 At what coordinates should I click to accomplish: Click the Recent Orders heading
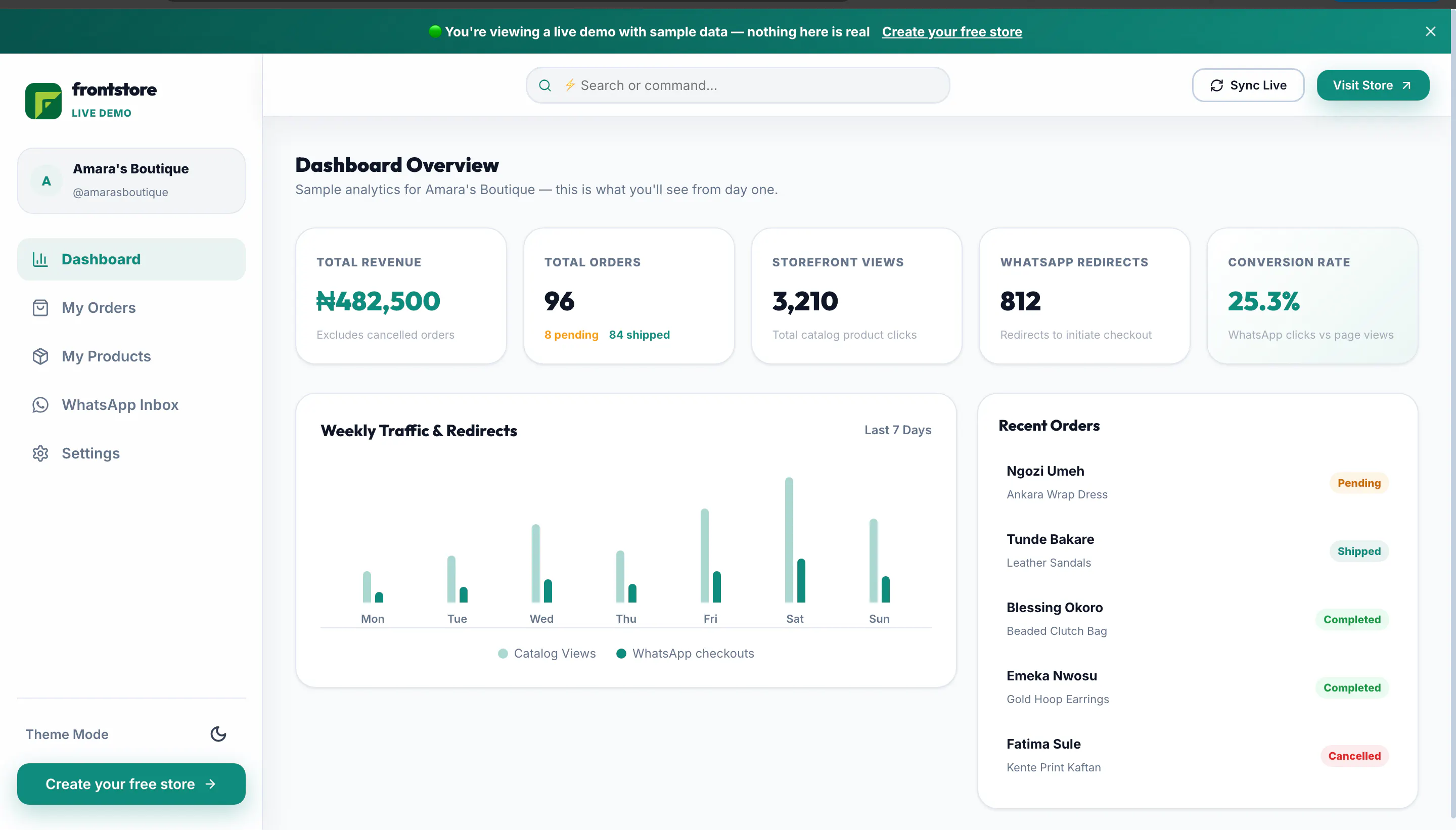(x=1049, y=426)
